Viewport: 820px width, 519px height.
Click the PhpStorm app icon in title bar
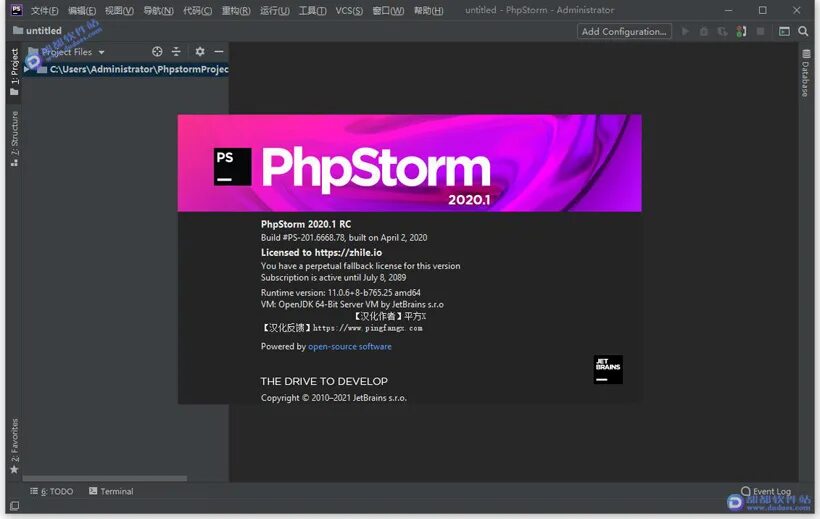pyautogui.click(x=16, y=10)
